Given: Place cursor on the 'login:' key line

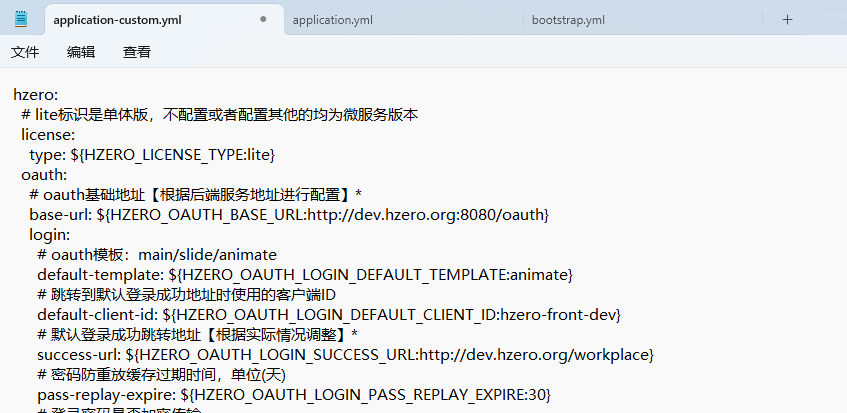Looking at the screenshot, I should (49, 235).
